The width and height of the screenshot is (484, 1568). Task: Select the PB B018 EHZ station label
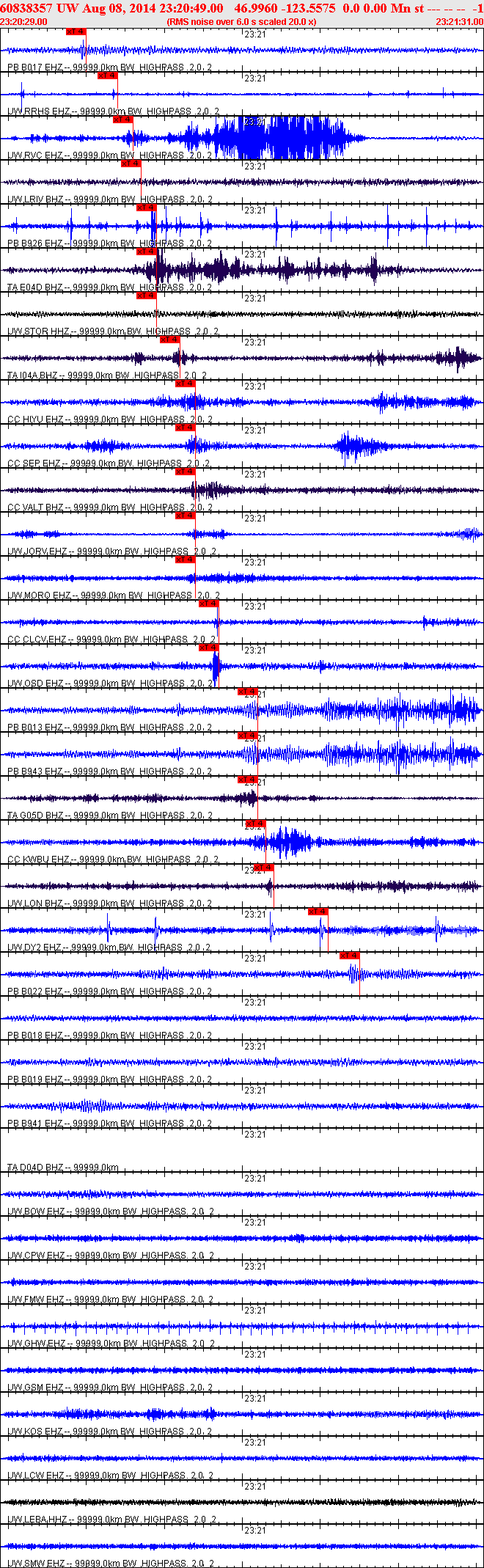tap(109, 1036)
